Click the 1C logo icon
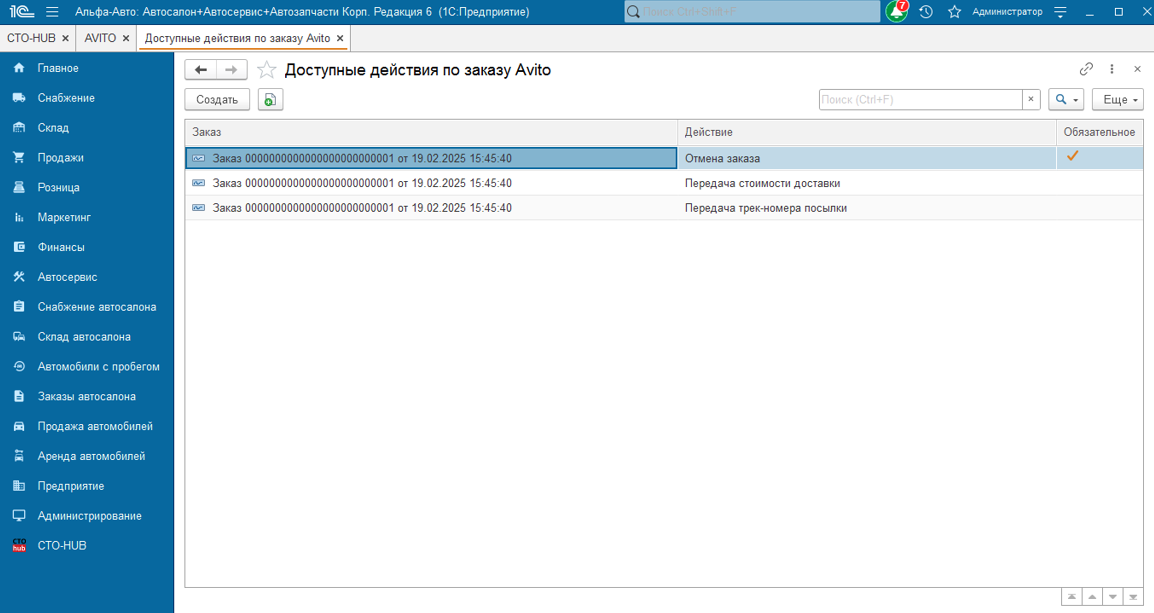The image size is (1154, 613). 21,12
